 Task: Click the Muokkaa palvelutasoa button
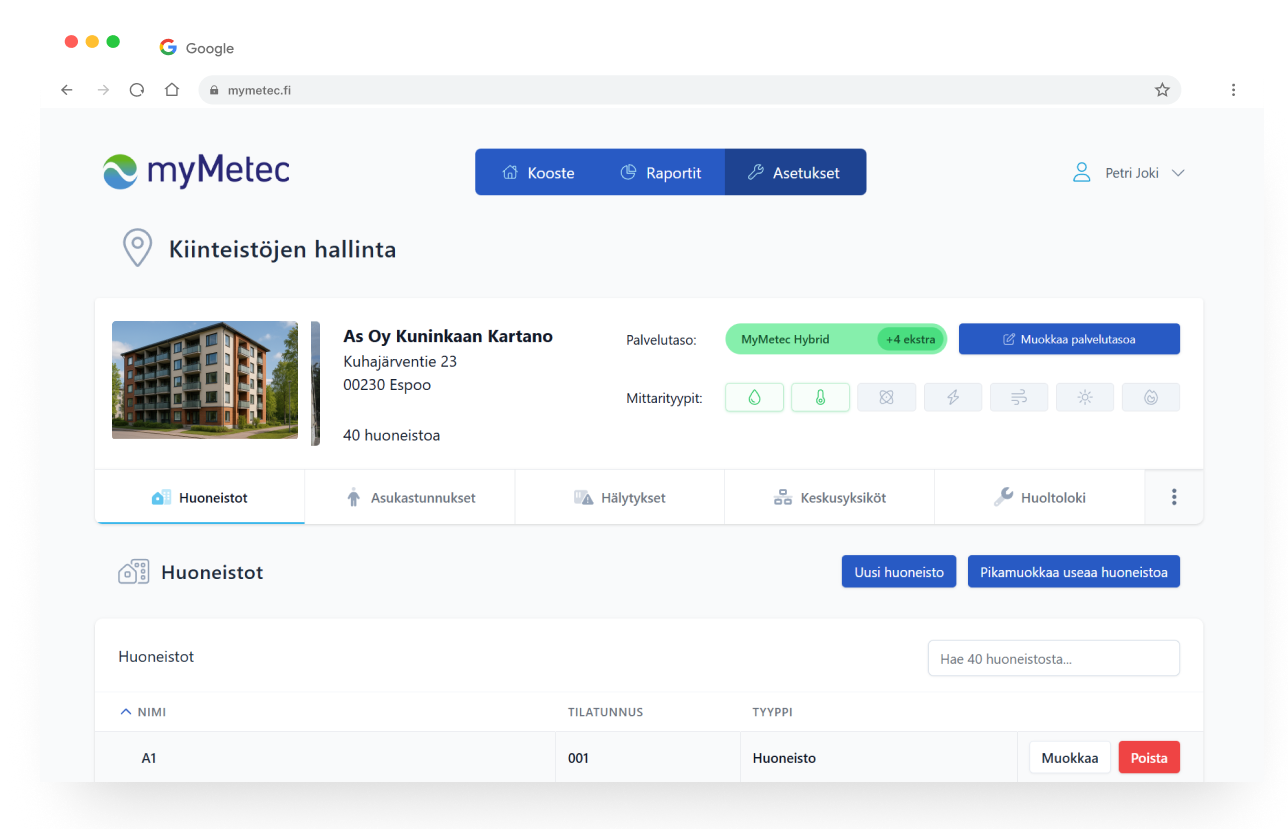tap(1069, 339)
